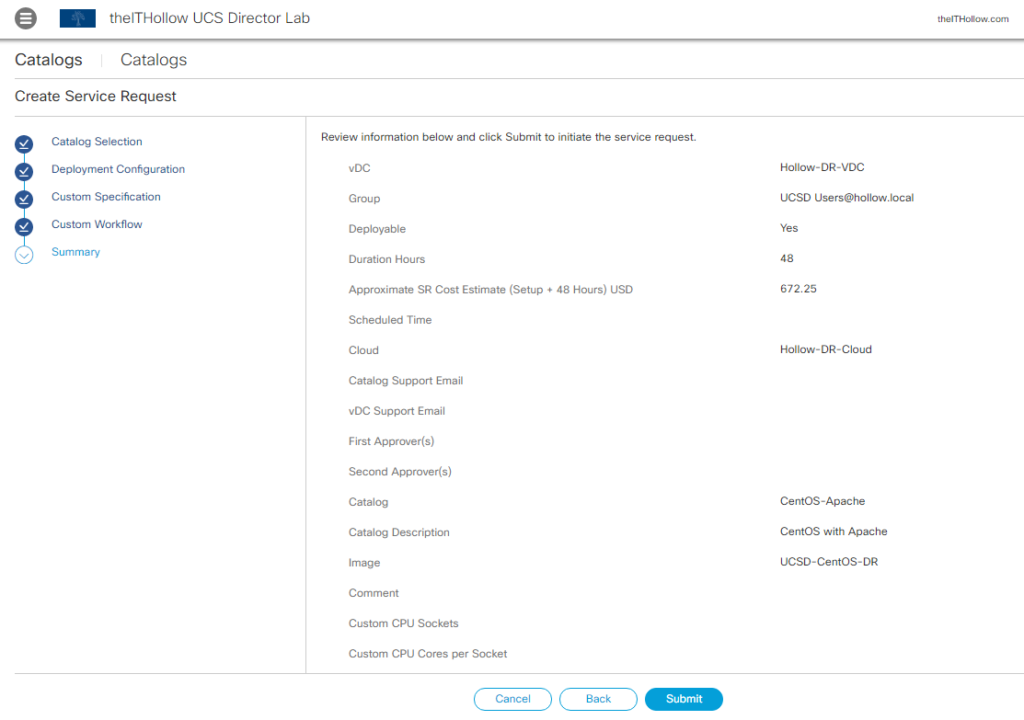Click the chevron circle next to Summary
1024x720 pixels.
[x=23, y=252]
